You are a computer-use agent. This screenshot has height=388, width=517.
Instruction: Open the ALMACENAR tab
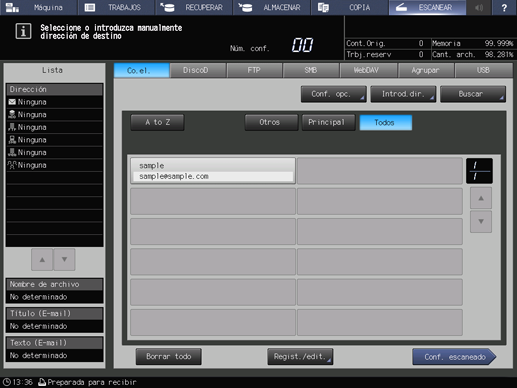272,7
